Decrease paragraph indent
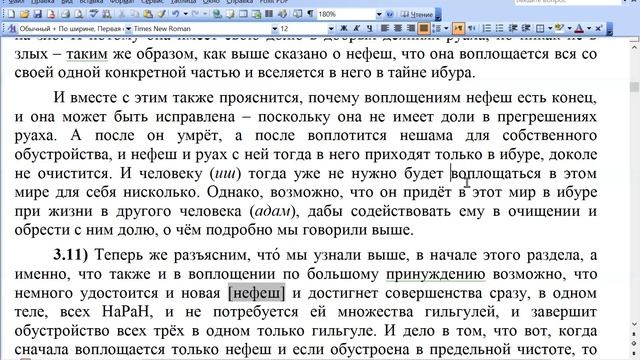Screen dimensions: 640x360 [x=513, y=28]
